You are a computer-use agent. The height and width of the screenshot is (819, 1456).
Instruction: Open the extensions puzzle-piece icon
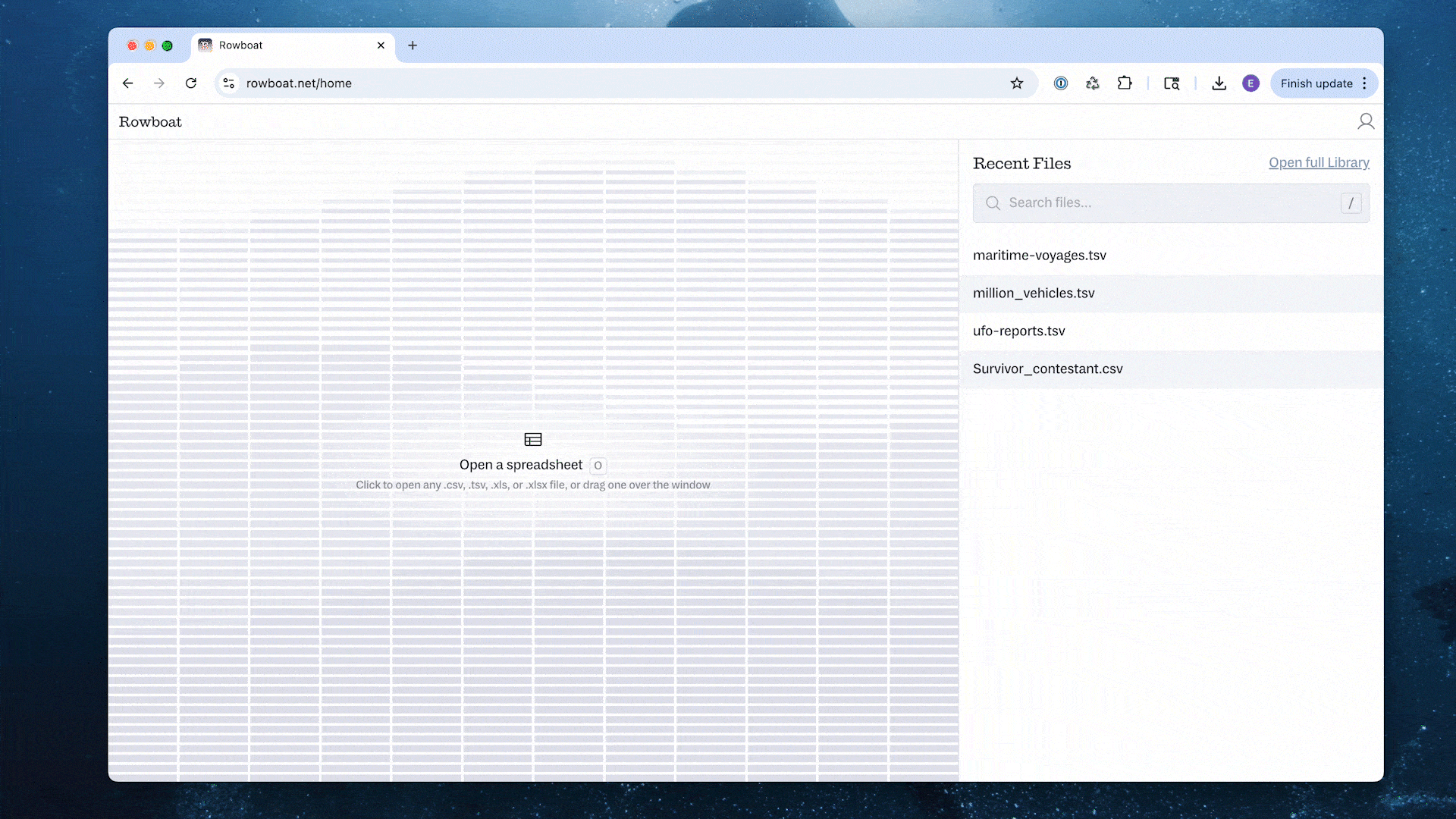coord(1125,83)
